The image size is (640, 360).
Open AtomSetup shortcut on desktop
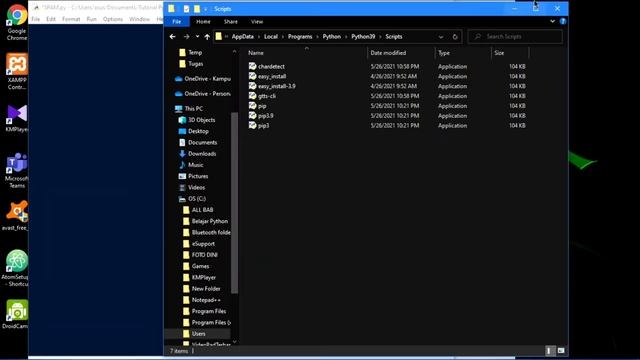(x=16, y=268)
